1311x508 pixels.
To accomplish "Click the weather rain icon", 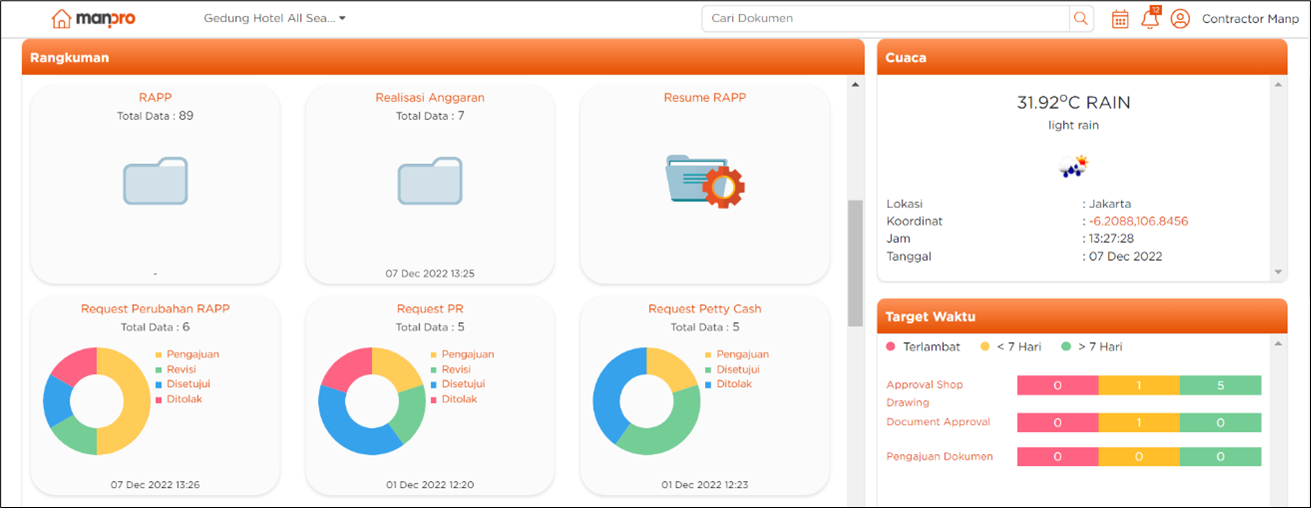I will coord(1074,166).
